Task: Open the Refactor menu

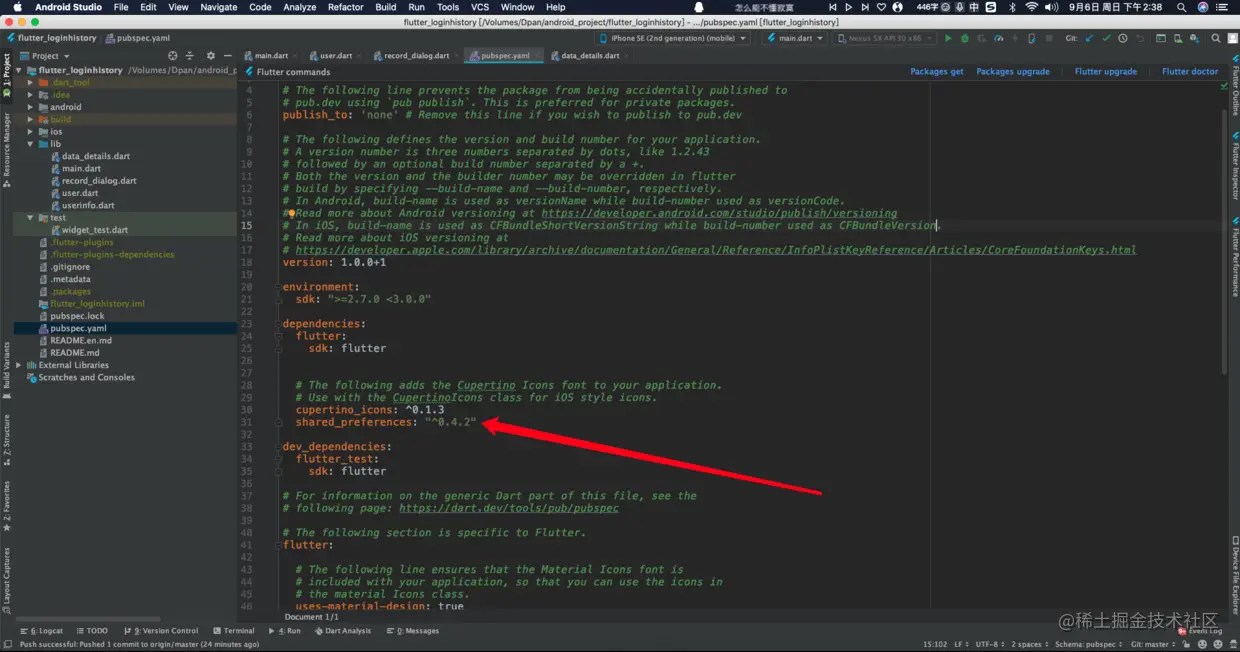Action: pos(345,7)
